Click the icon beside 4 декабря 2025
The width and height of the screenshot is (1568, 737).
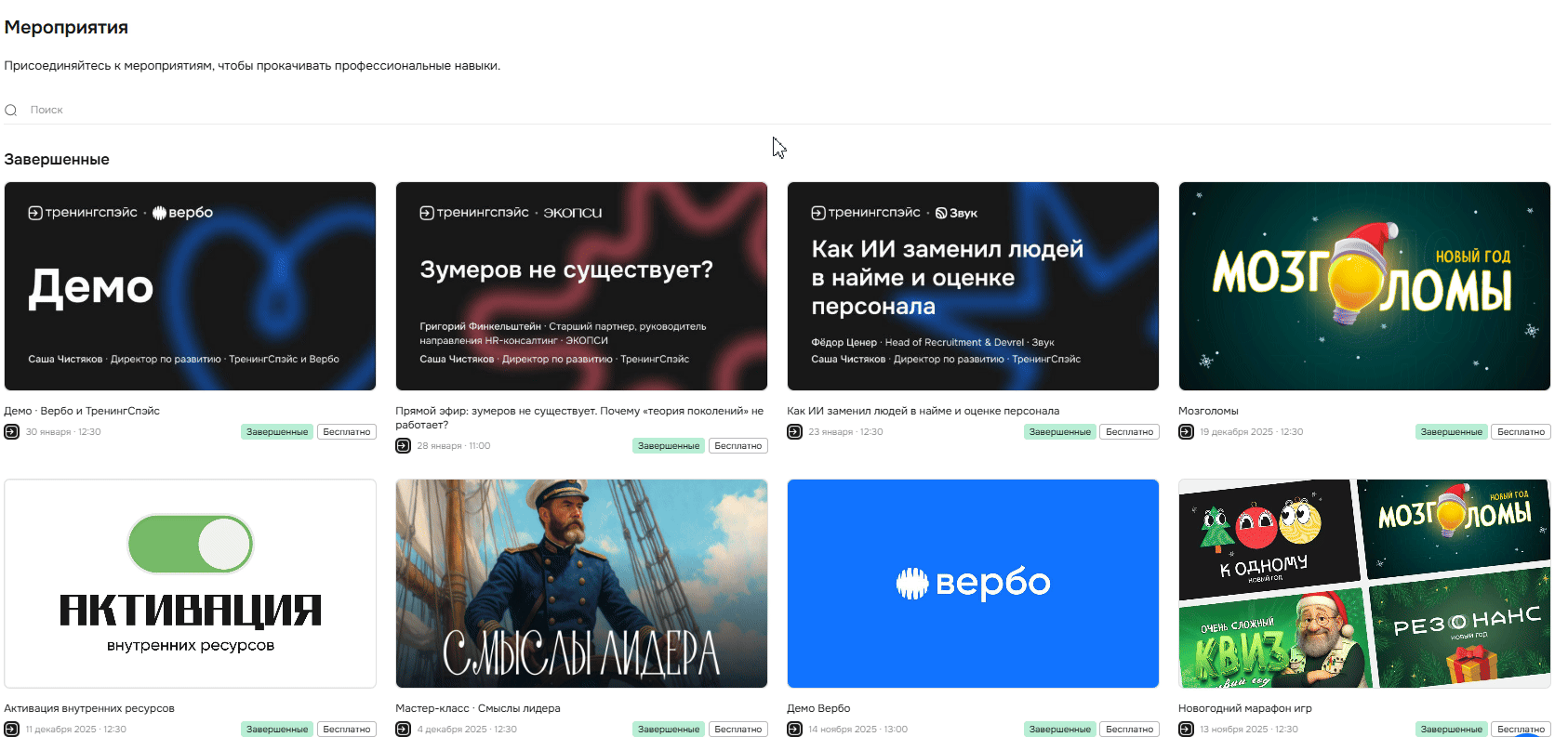click(x=404, y=729)
